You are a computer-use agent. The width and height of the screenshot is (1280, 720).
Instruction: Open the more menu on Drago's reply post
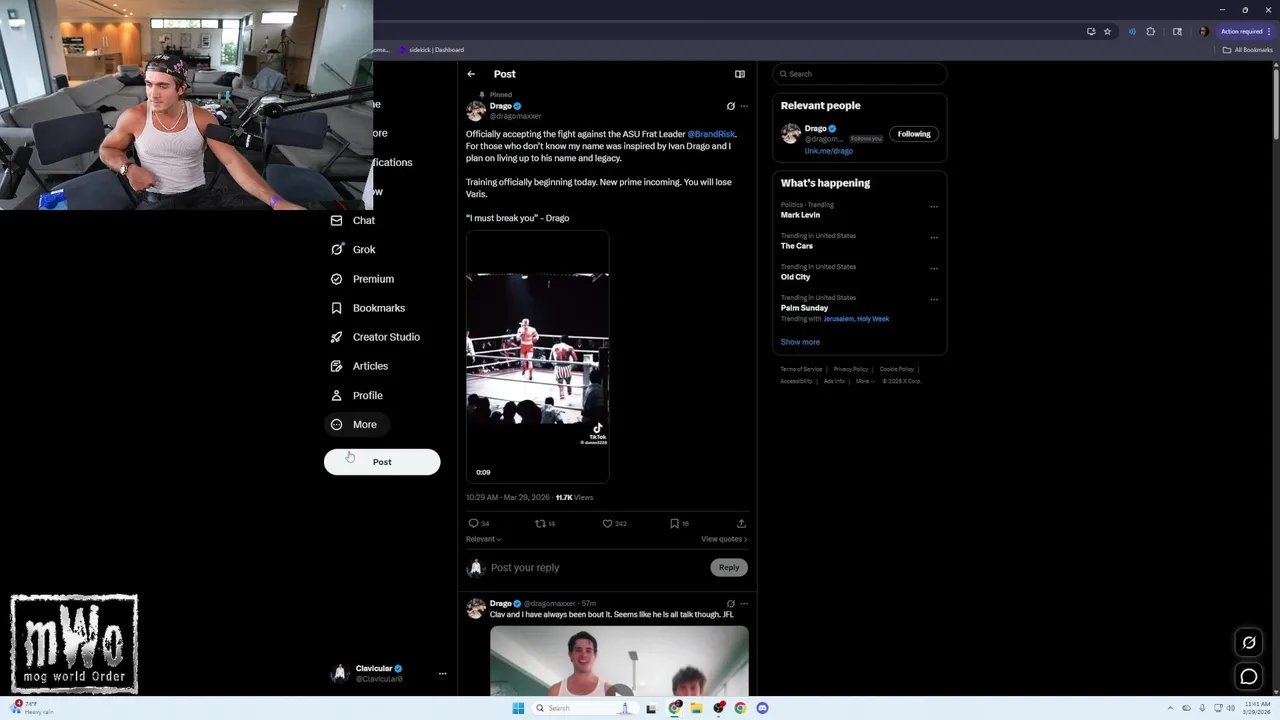point(744,604)
